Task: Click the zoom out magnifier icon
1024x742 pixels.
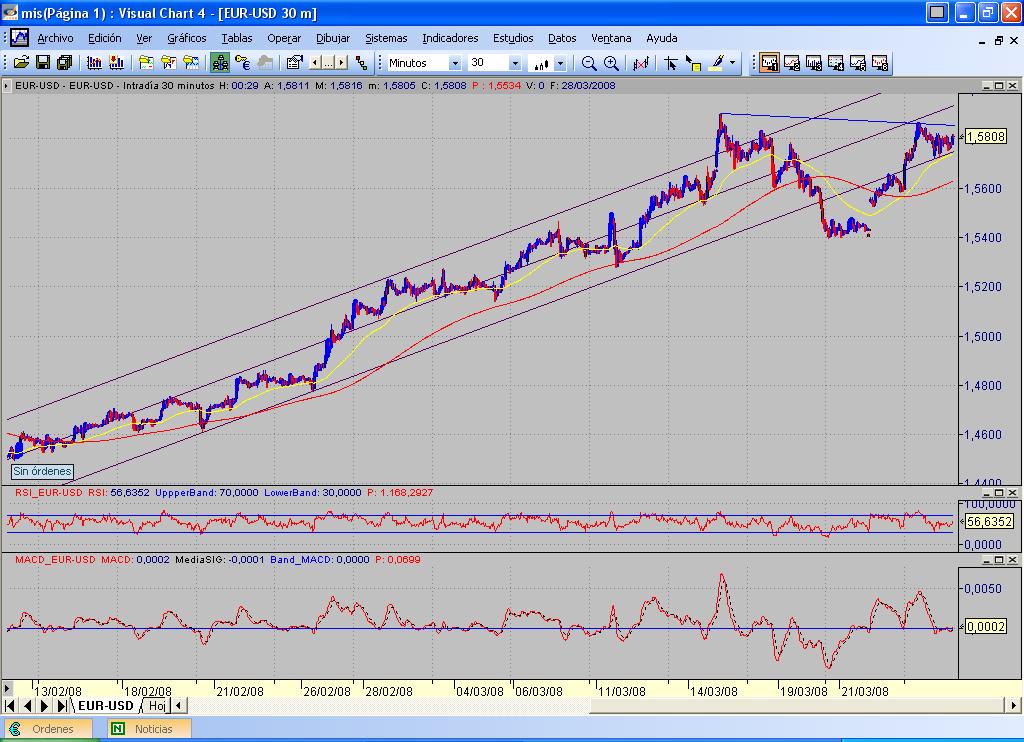Action: 589,62
